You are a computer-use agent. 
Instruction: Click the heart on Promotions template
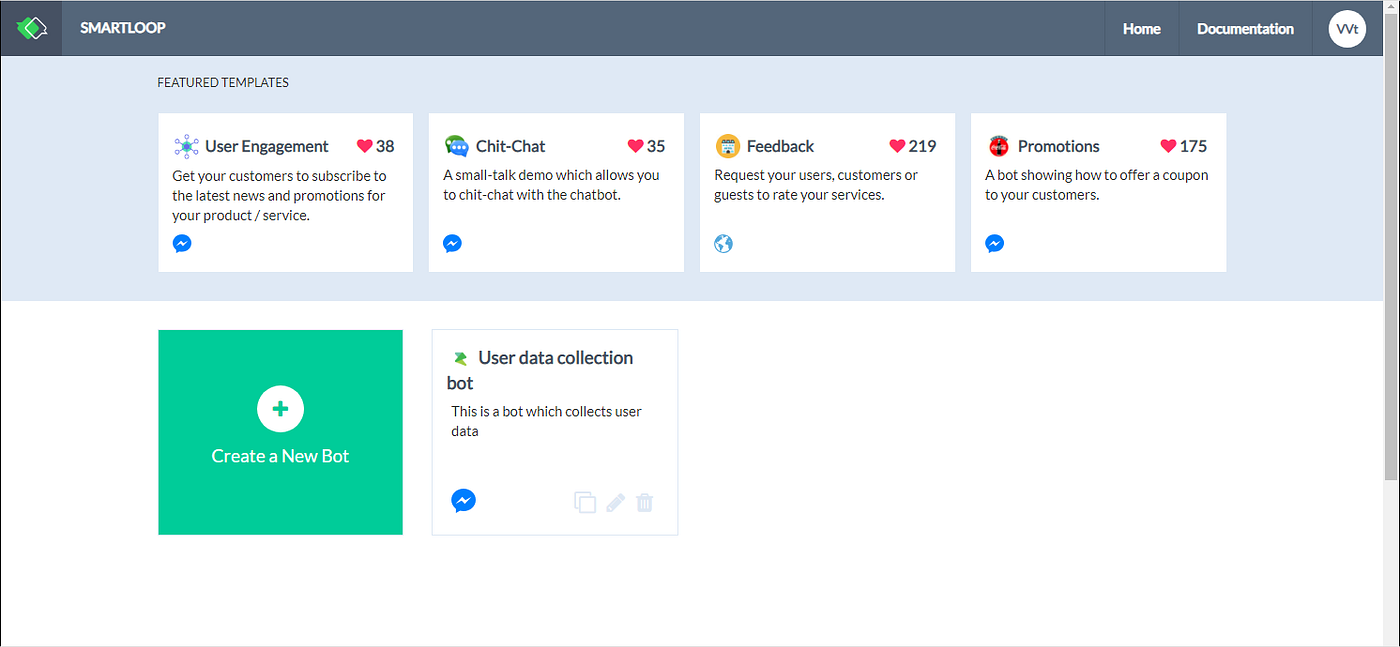(x=1168, y=146)
